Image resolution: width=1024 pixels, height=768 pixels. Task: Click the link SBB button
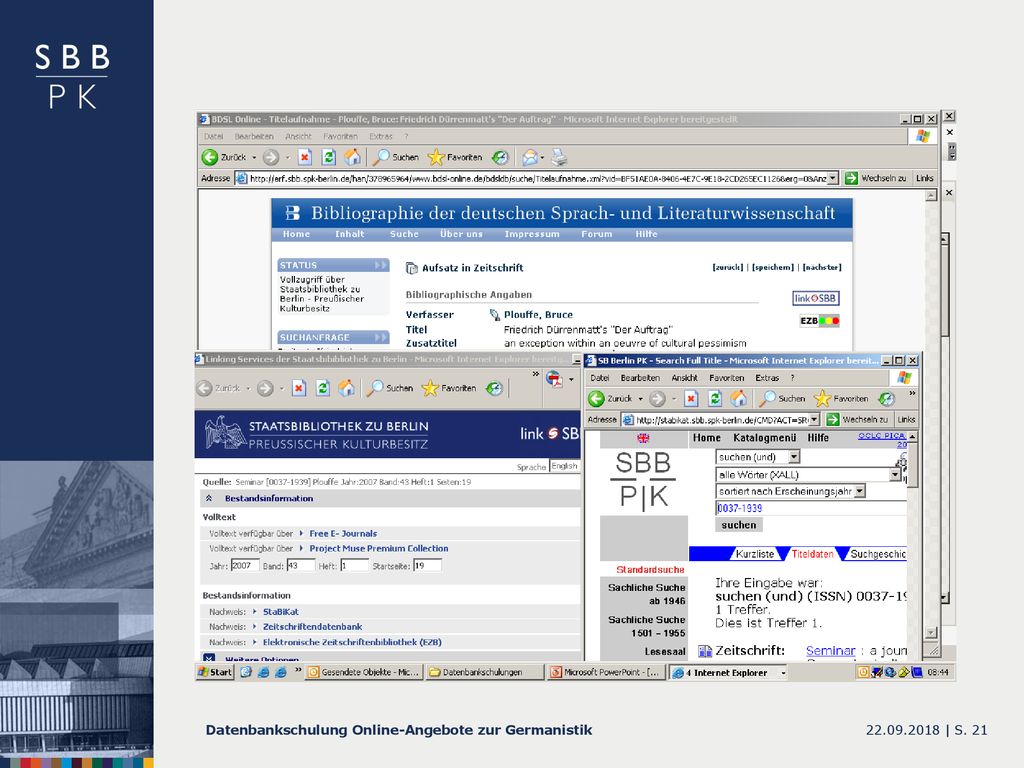(x=815, y=298)
